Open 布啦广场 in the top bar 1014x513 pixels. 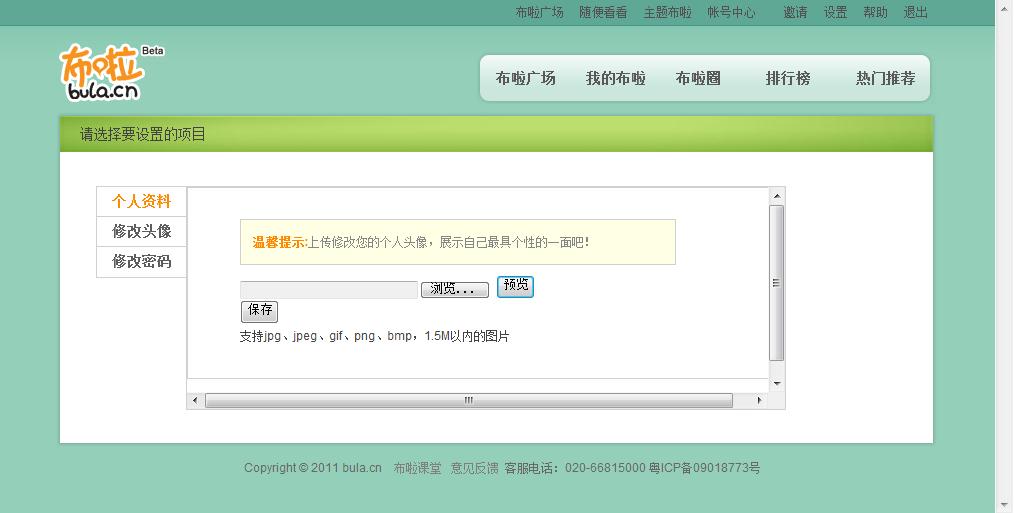point(539,12)
